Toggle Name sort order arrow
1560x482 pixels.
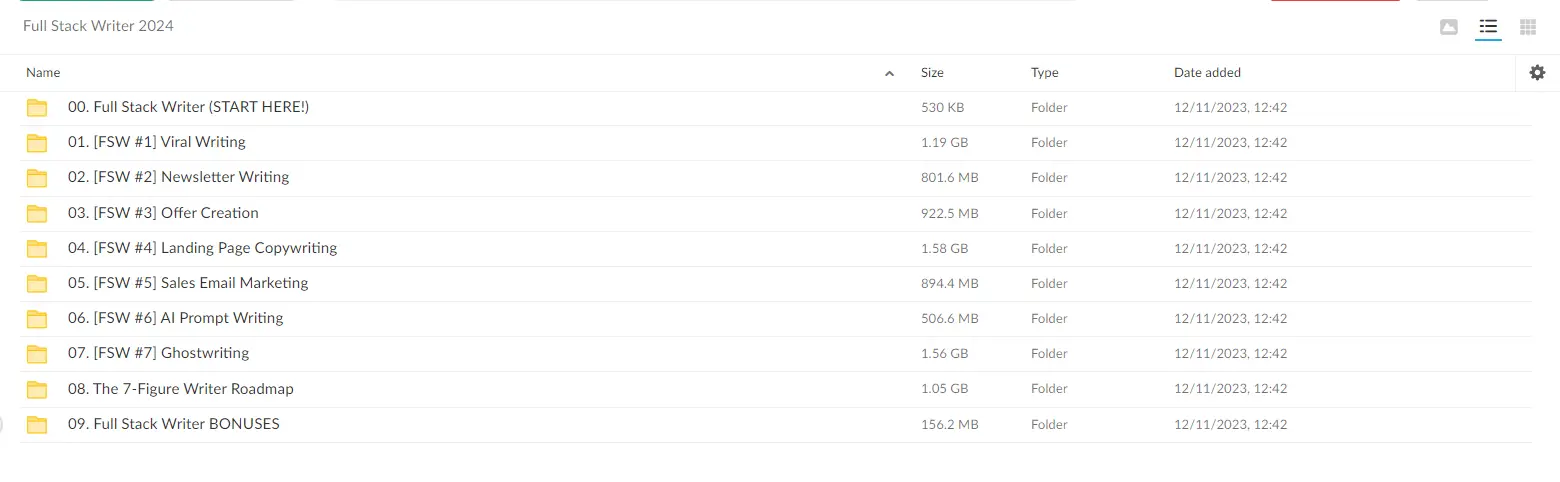[x=889, y=73]
